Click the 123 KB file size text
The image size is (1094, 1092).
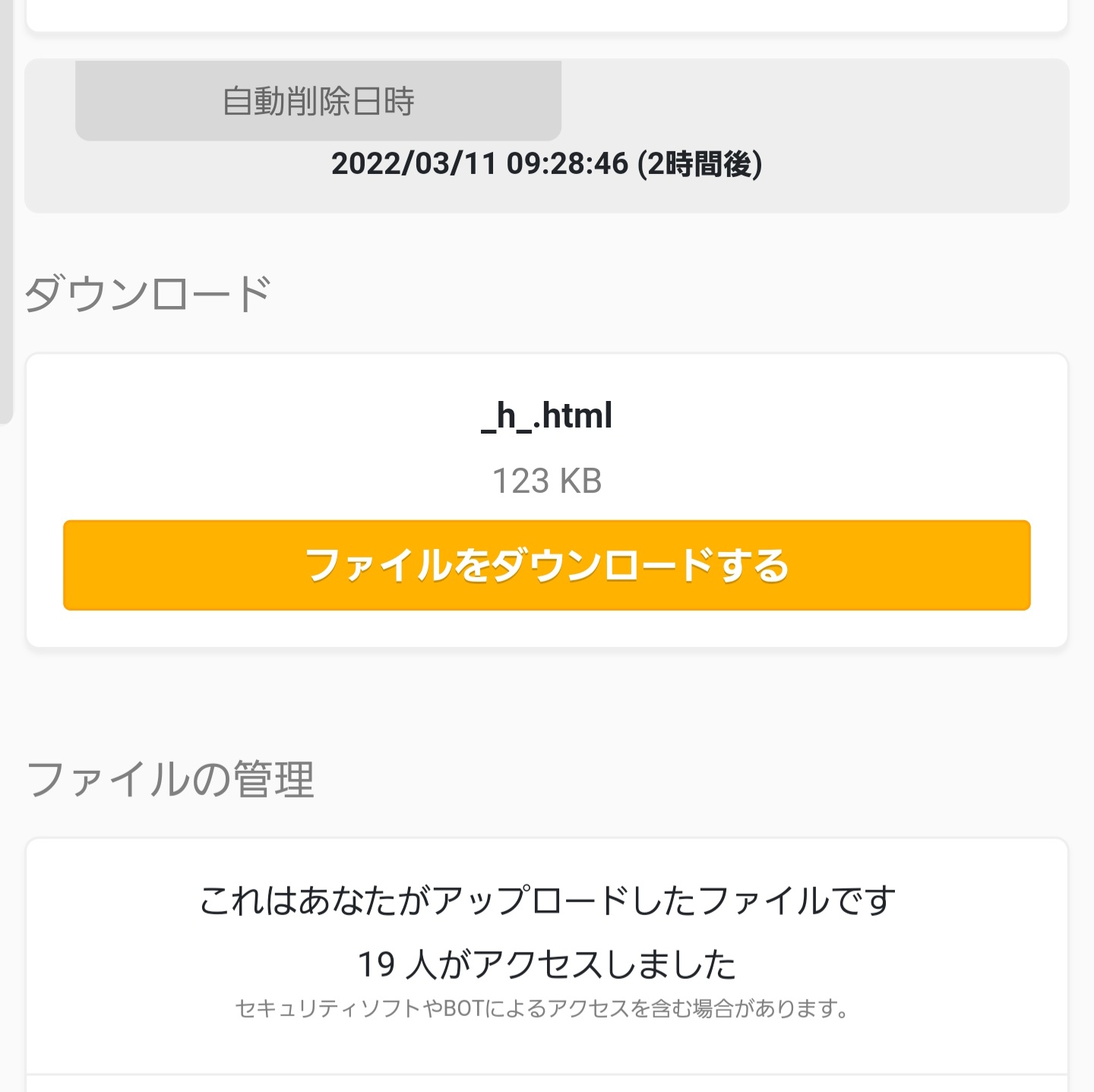point(547,481)
